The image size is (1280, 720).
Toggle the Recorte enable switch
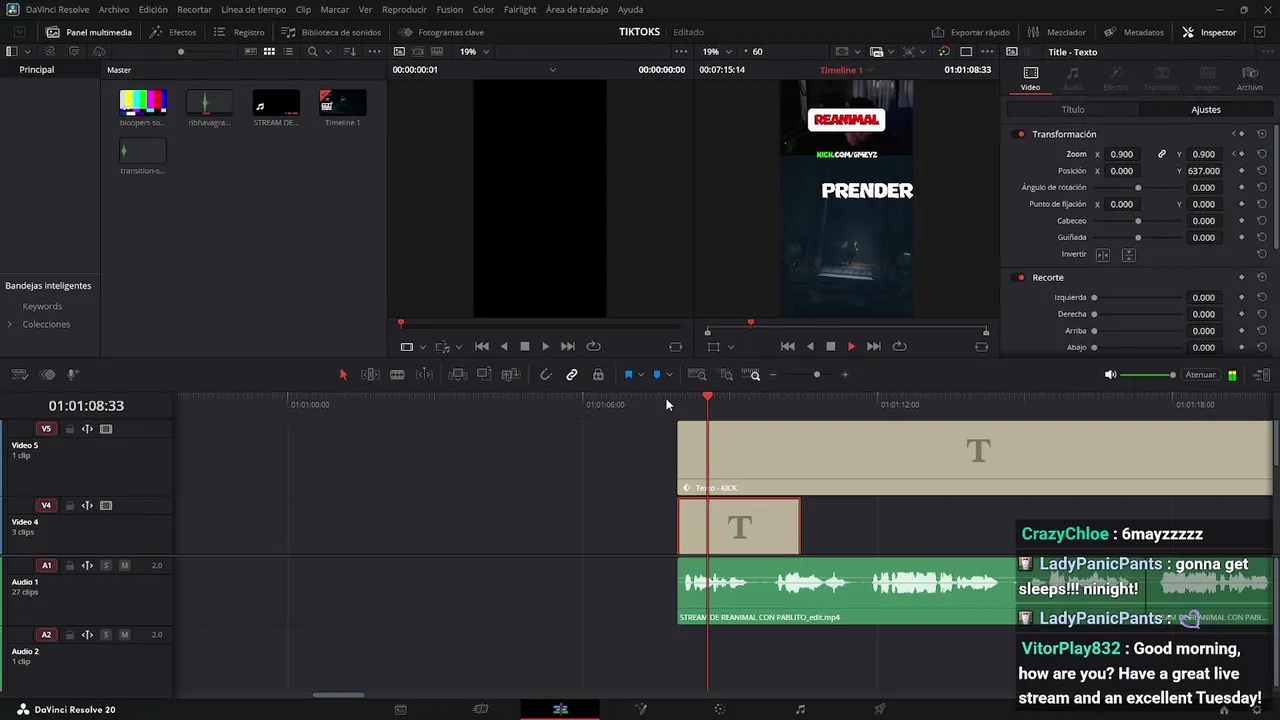click(x=1020, y=277)
